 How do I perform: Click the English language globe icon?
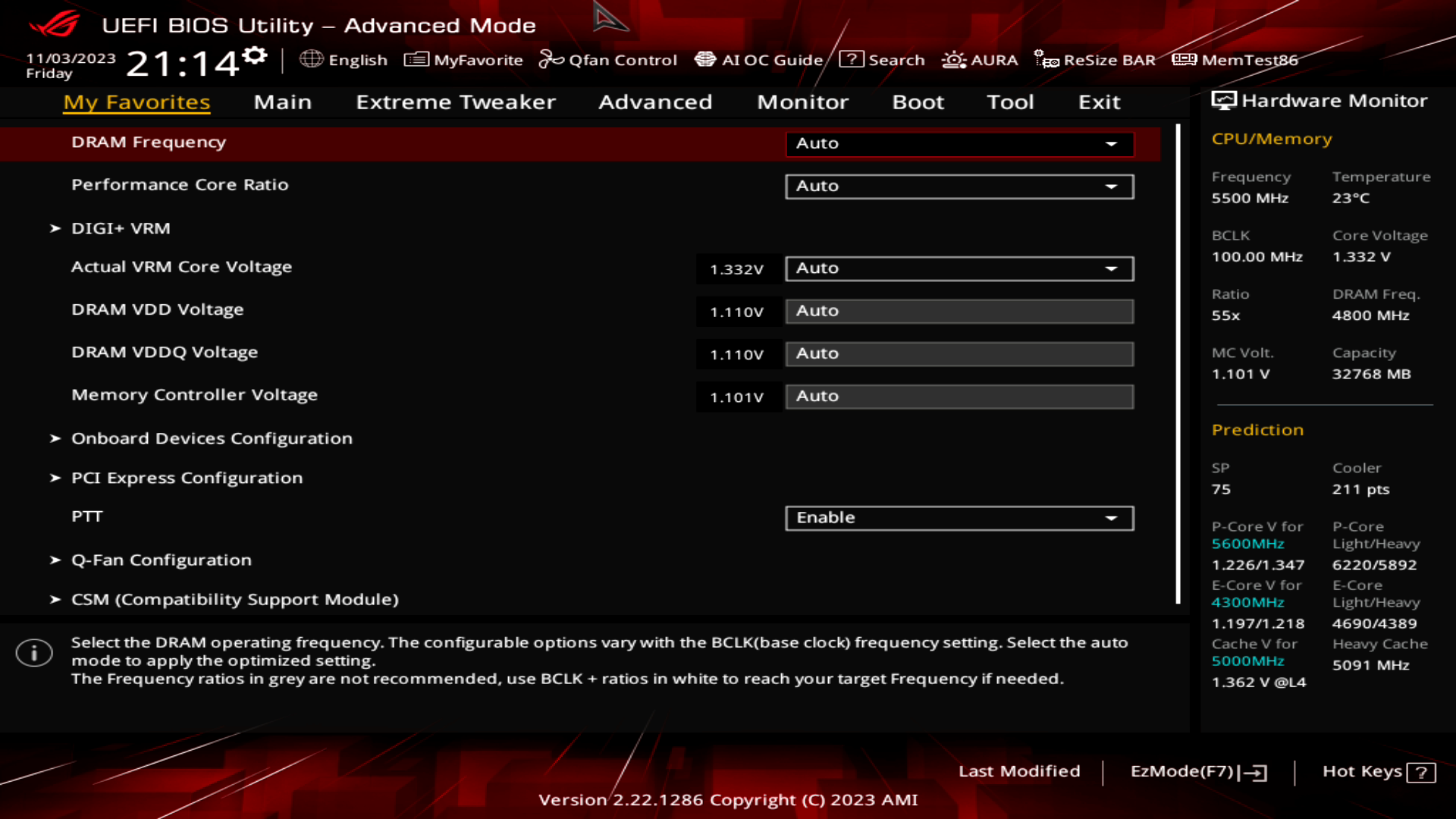click(311, 59)
